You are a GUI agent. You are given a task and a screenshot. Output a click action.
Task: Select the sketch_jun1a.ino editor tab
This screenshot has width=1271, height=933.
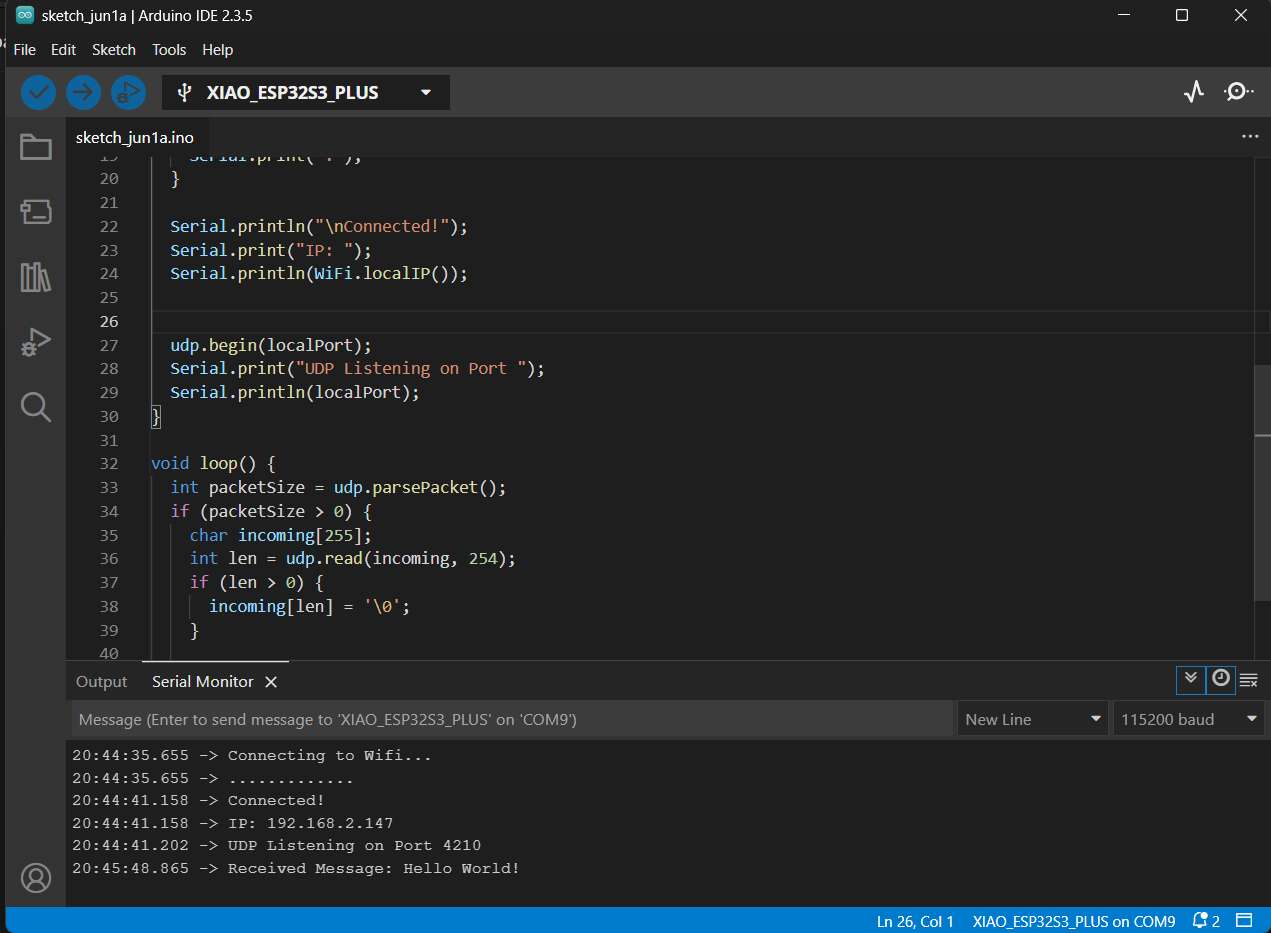coord(135,138)
